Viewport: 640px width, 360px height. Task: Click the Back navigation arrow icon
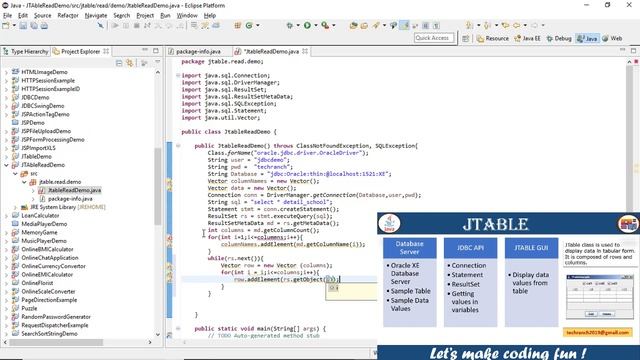(516, 26)
